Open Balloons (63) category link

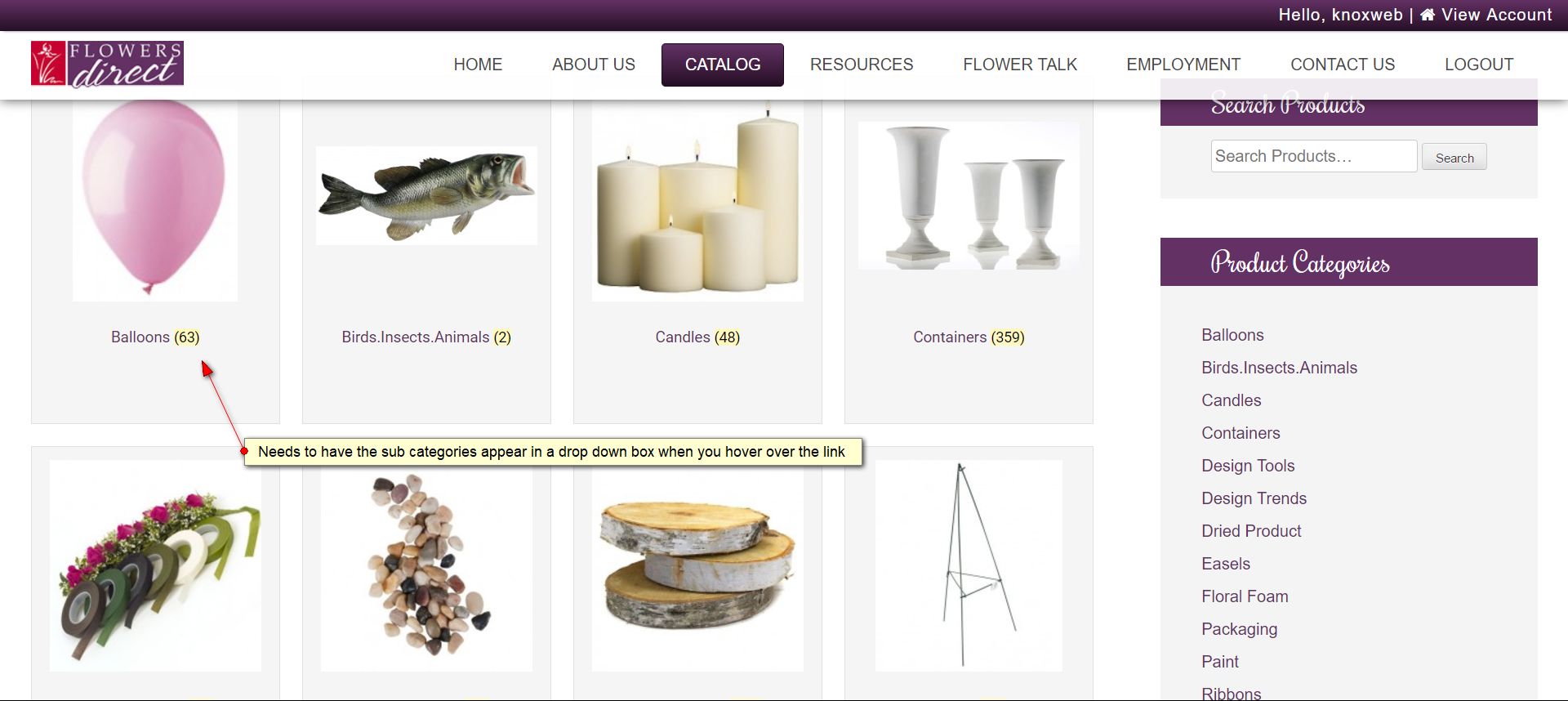point(155,337)
